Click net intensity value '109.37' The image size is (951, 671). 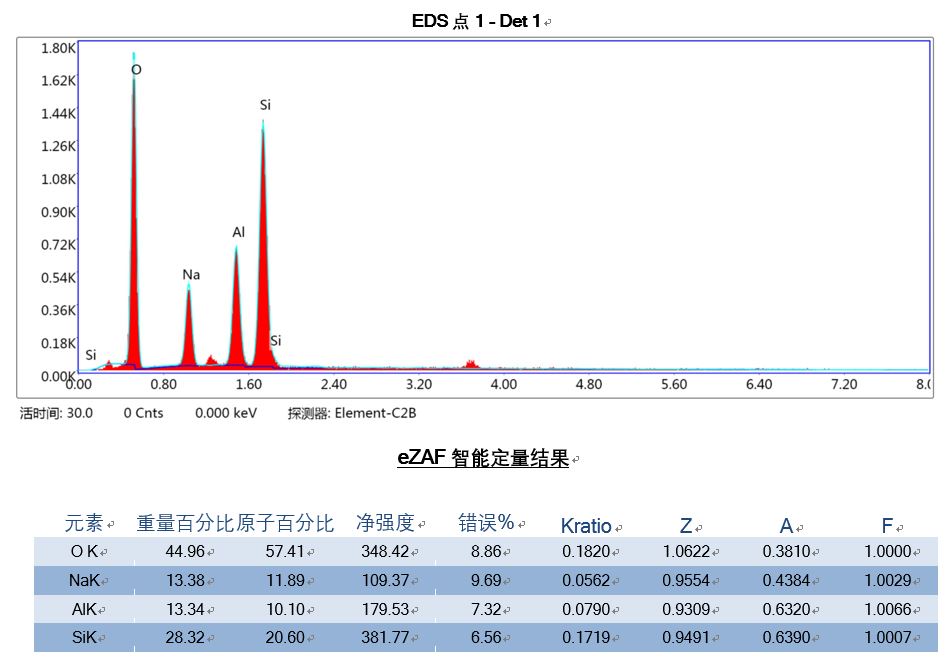(385, 581)
